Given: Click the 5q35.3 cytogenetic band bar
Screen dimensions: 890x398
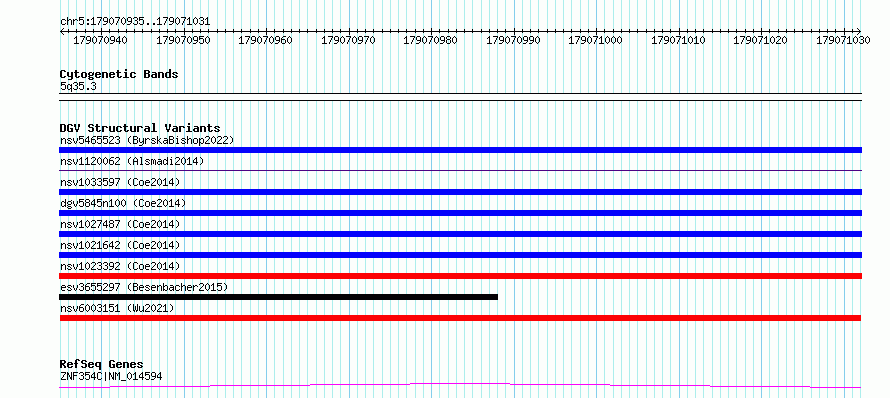Looking at the screenshot, I should pyautogui.click(x=461, y=97).
